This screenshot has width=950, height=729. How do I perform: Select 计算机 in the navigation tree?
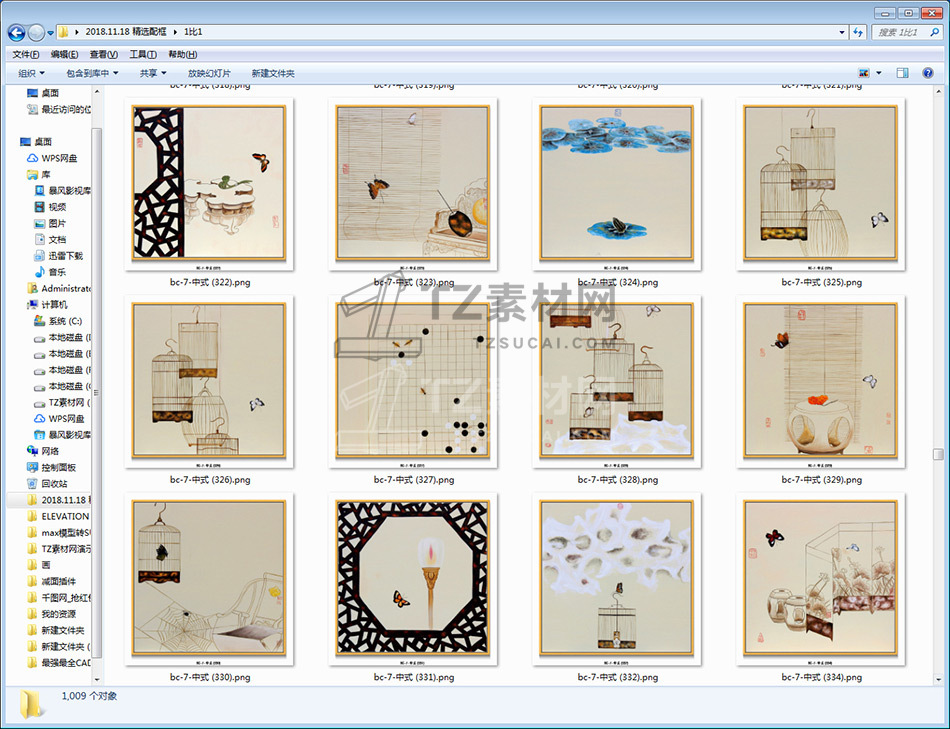tap(47, 305)
